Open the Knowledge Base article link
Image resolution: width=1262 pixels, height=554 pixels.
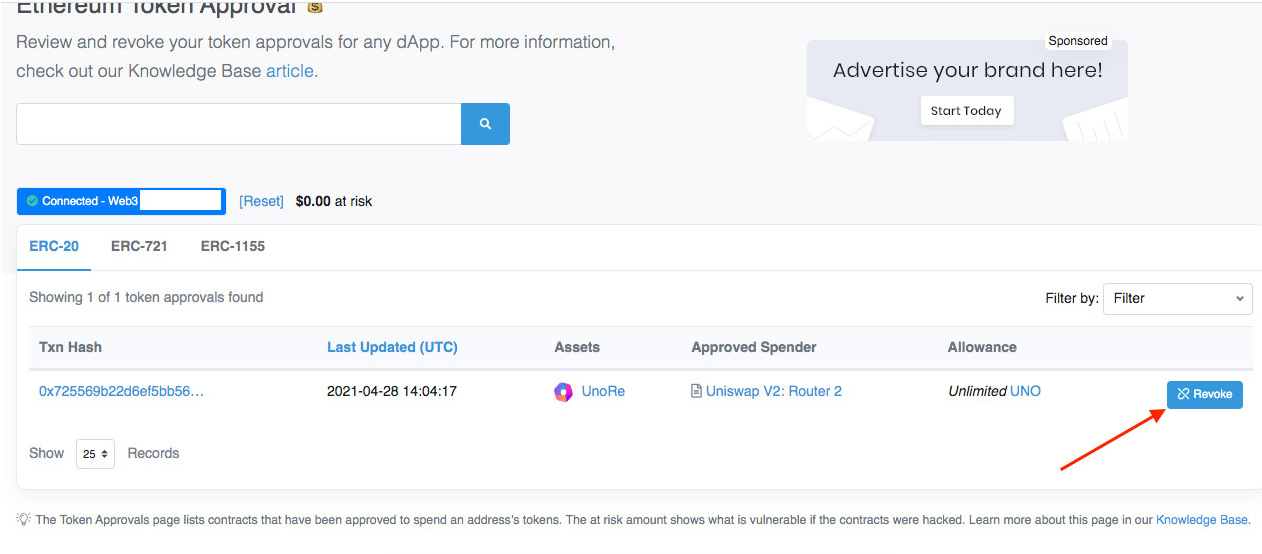coord(289,71)
